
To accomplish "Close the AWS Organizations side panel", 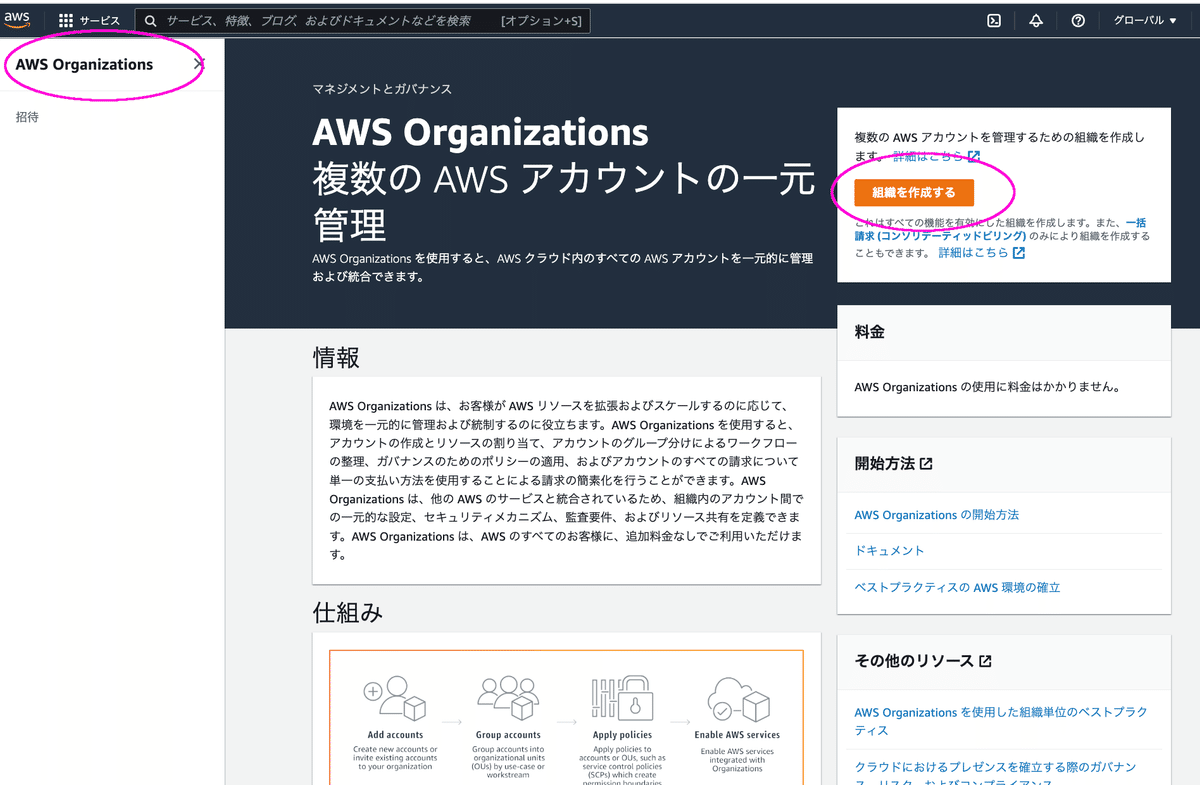I will coord(199,64).
